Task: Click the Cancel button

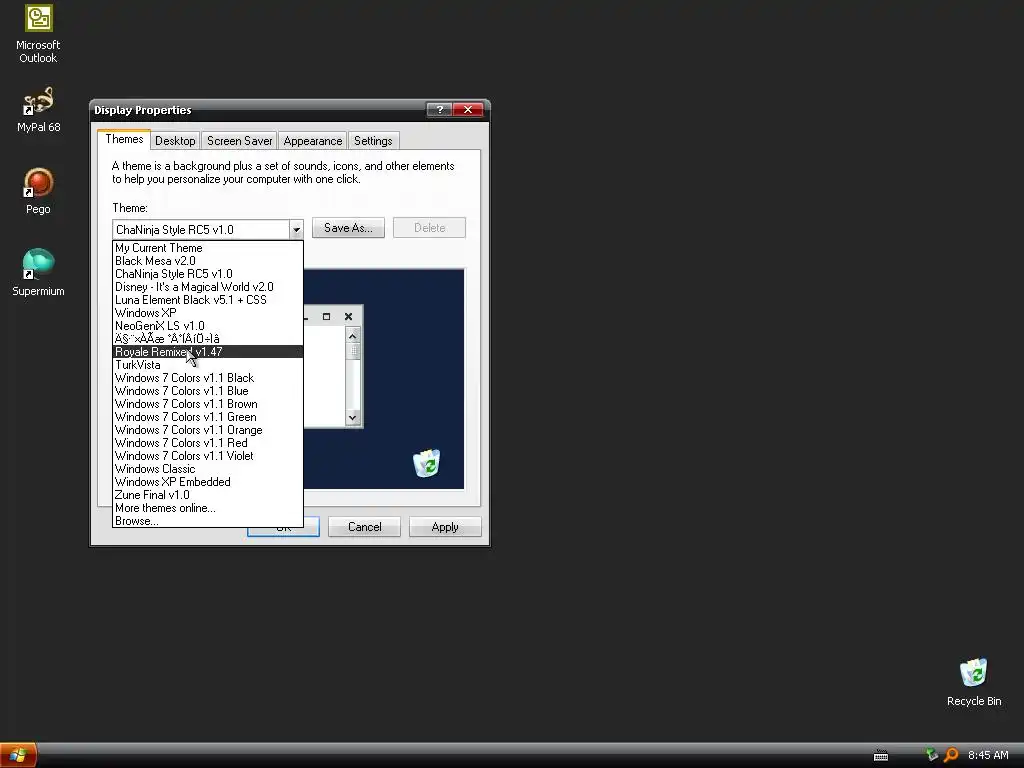Action: pyautogui.click(x=364, y=527)
